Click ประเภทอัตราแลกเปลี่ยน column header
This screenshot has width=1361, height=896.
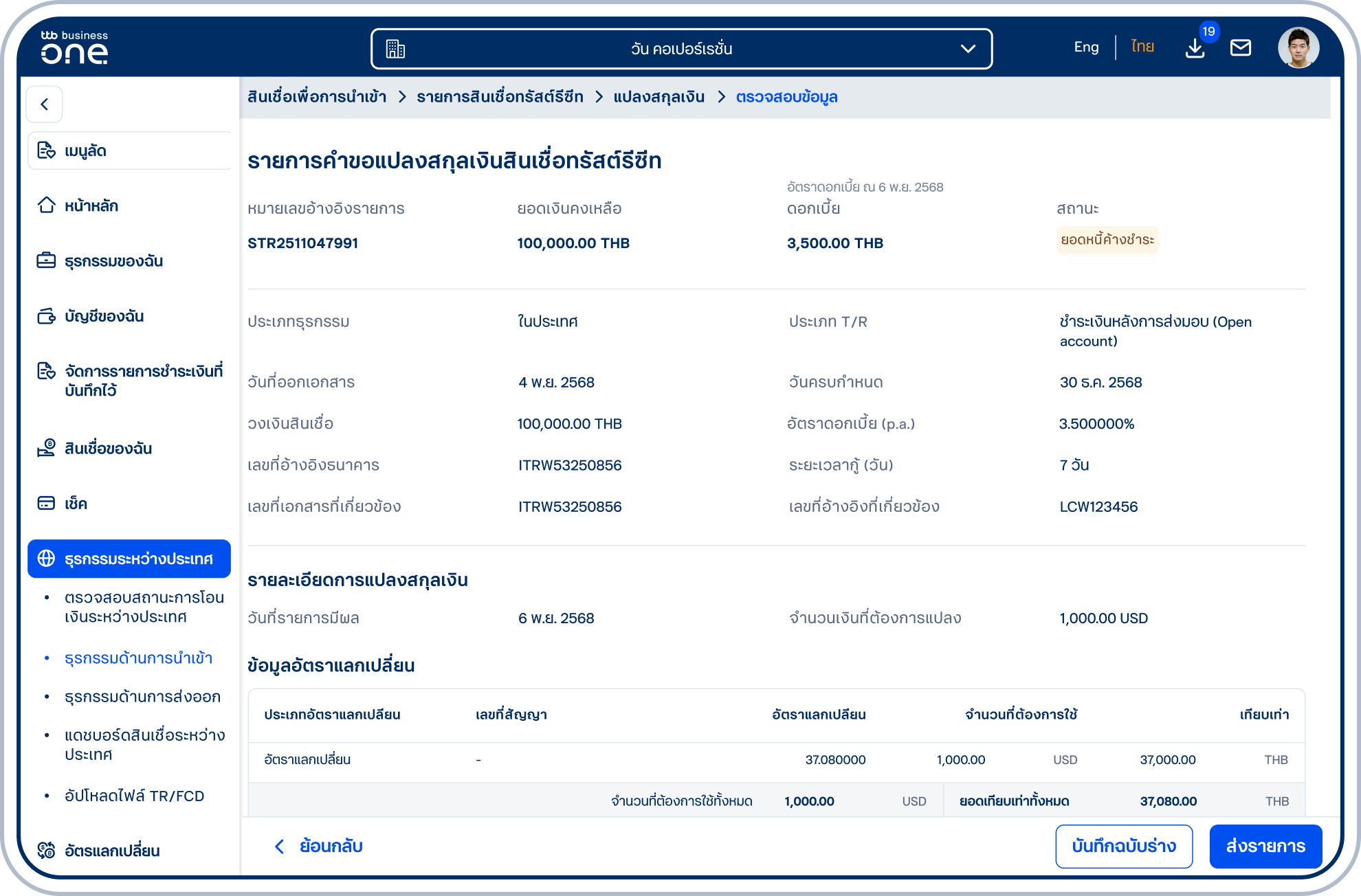point(332,715)
